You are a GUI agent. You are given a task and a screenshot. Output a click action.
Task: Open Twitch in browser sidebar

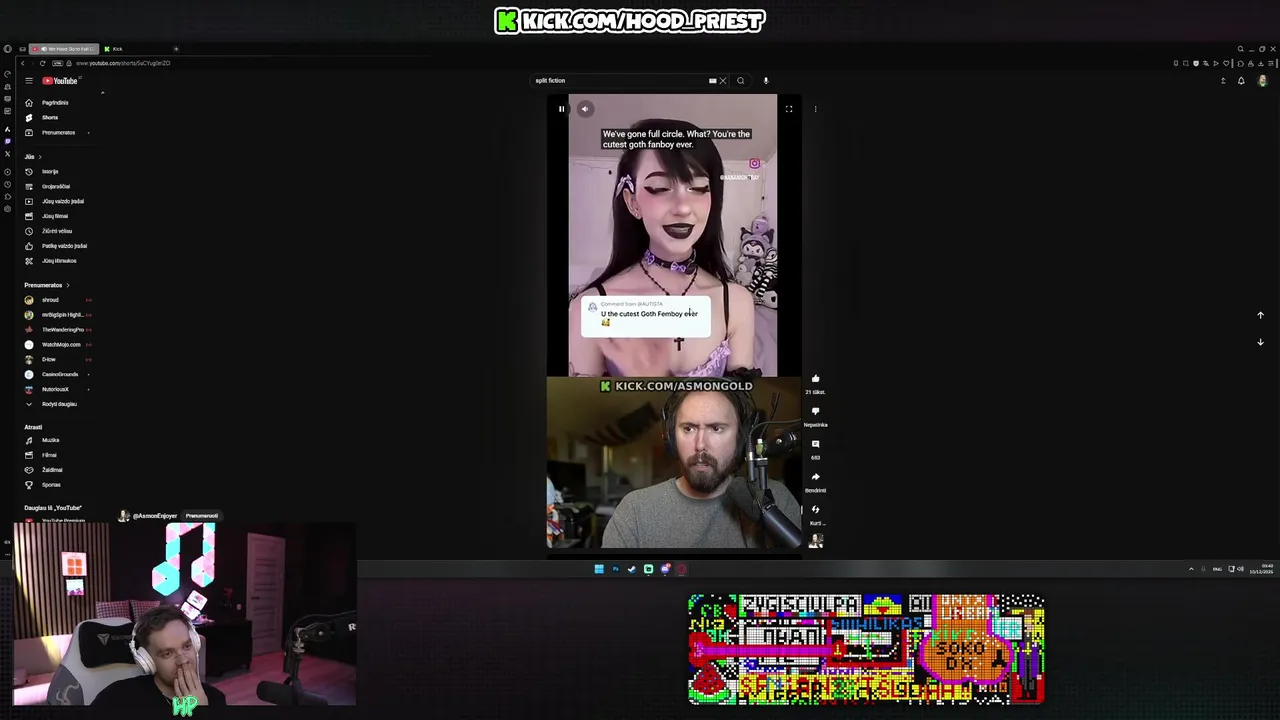click(x=7, y=141)
